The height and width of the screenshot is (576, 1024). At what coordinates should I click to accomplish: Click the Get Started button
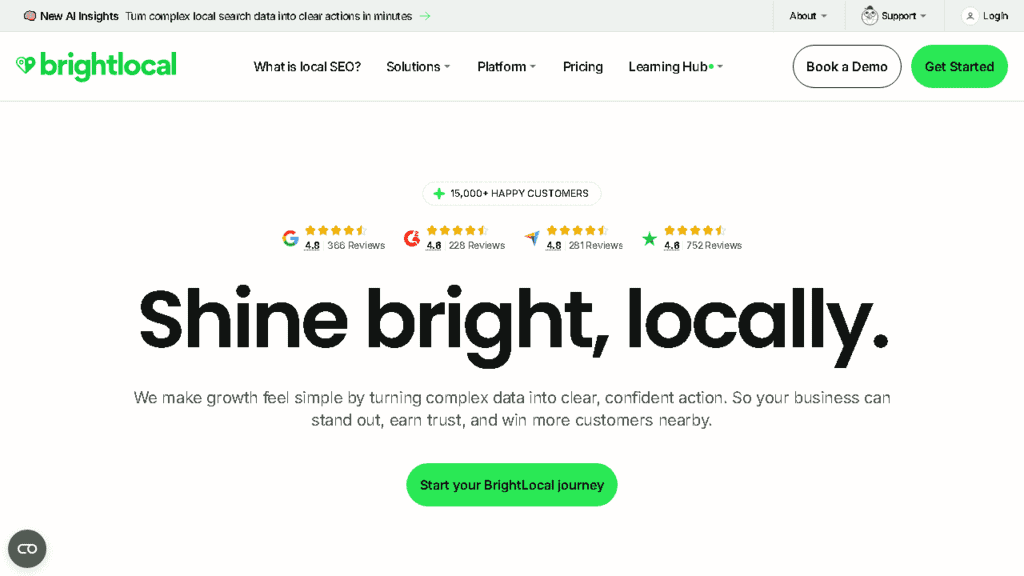pyautogui.click(x=959, y=67)
